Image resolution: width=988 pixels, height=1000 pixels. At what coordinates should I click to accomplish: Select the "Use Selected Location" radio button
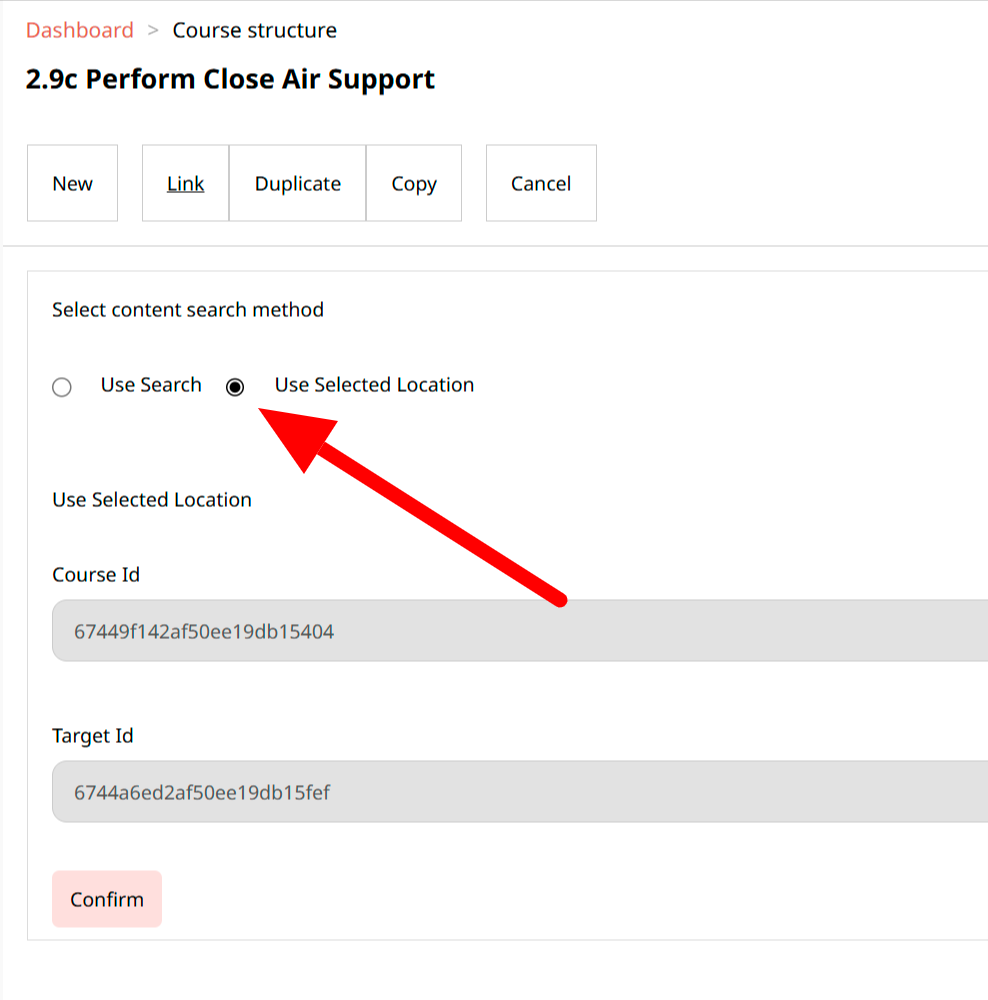coord(234,387)
